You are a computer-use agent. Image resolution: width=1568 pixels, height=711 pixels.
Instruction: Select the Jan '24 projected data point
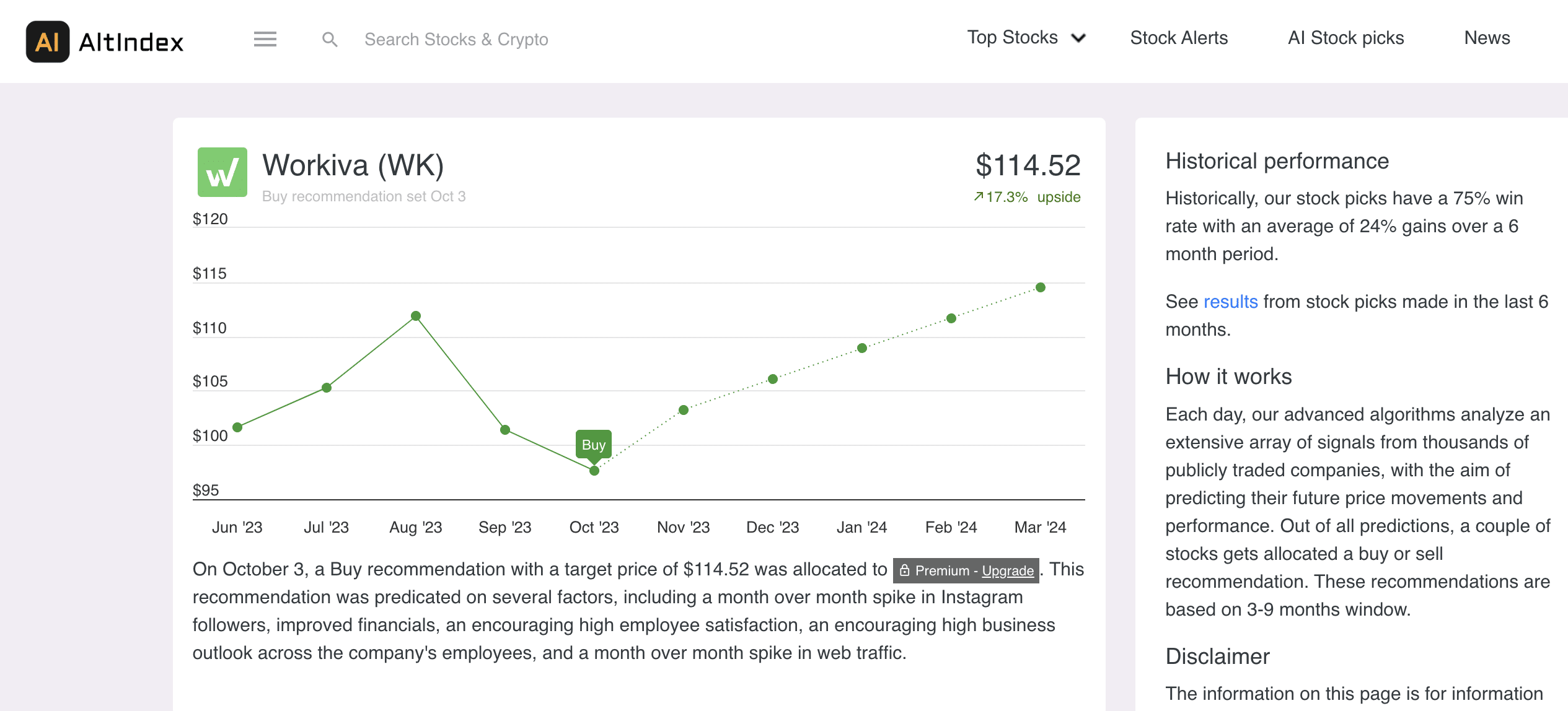(x=862, y=348)
